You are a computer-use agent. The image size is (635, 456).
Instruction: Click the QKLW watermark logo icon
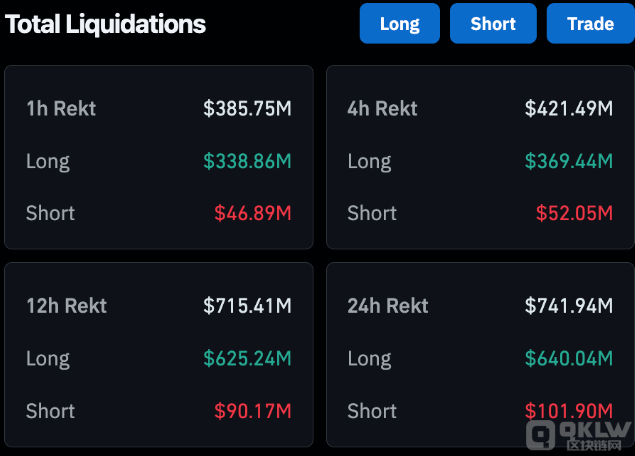pyautogui.click(x=542, y=436)
